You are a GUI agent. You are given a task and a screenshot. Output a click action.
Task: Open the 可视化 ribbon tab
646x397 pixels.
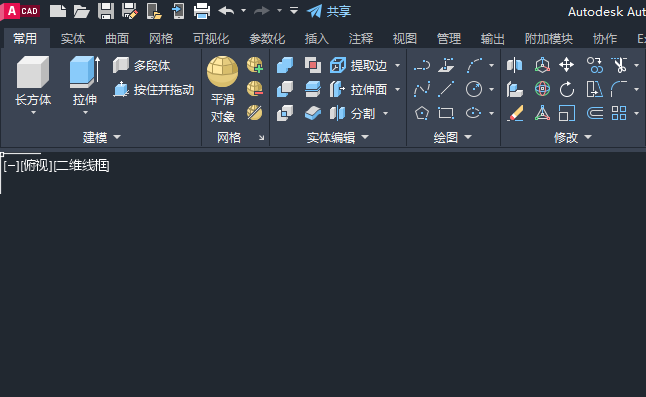pyautogui.click(x=211, y=39)
